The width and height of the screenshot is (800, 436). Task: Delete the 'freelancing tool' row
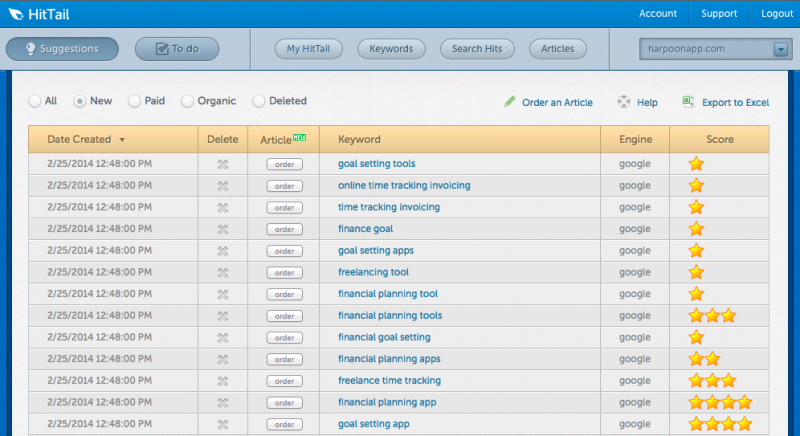(222, 273)
